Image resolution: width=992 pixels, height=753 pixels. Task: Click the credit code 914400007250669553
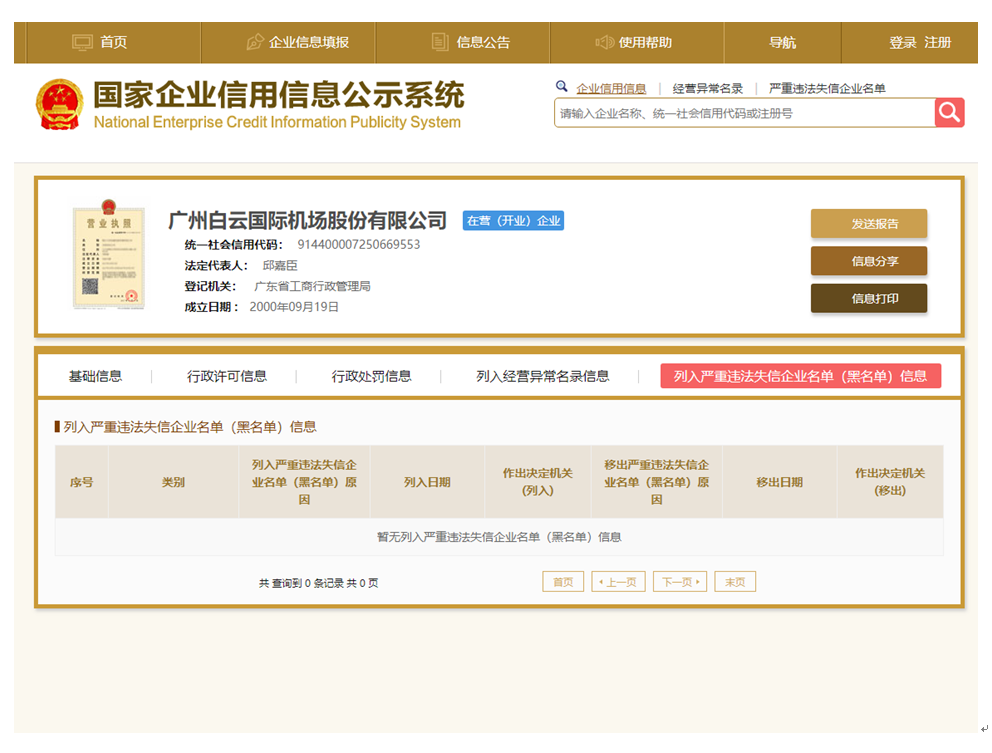359,244
